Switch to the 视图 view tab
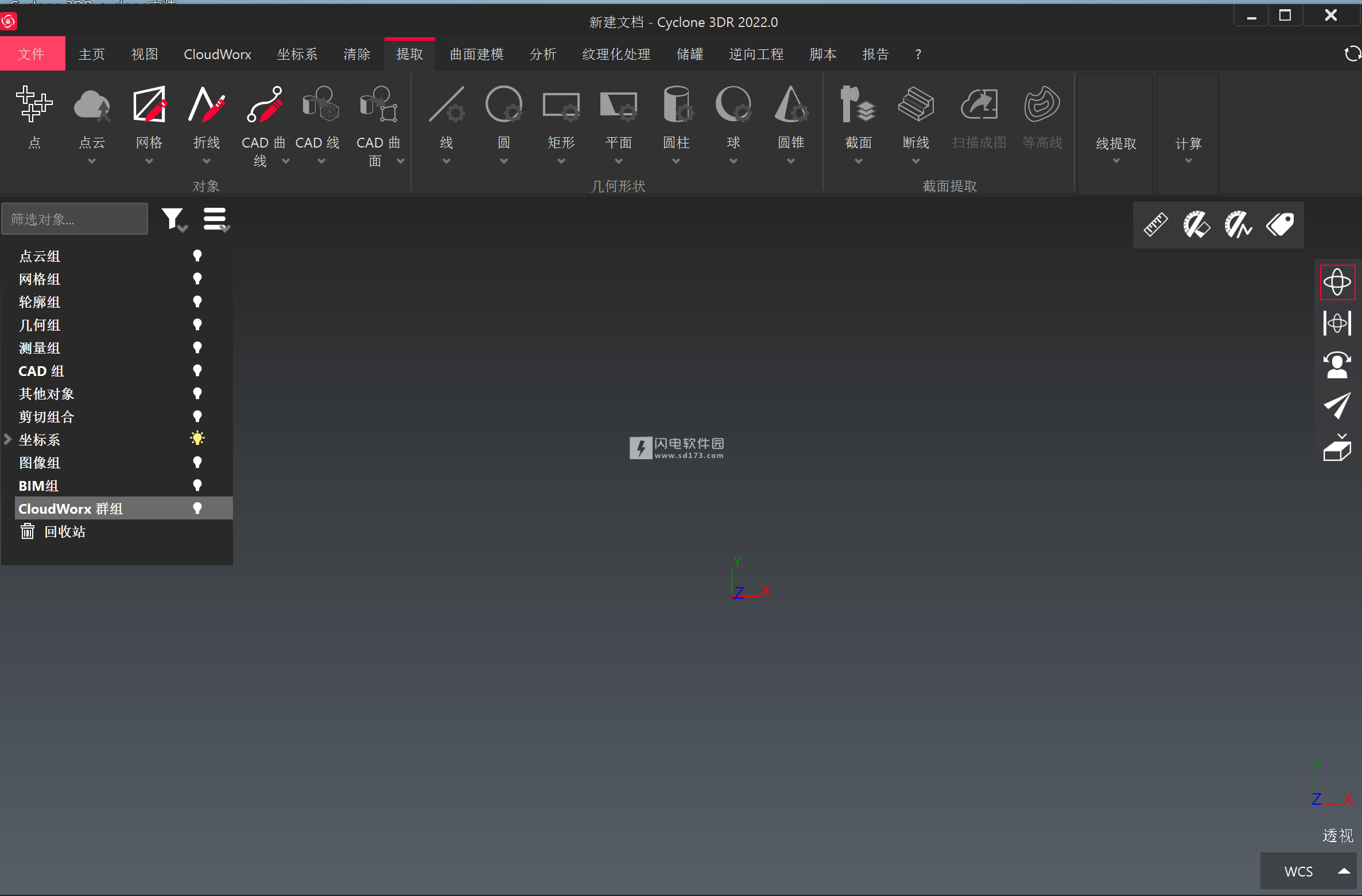 tap(145, 54)
